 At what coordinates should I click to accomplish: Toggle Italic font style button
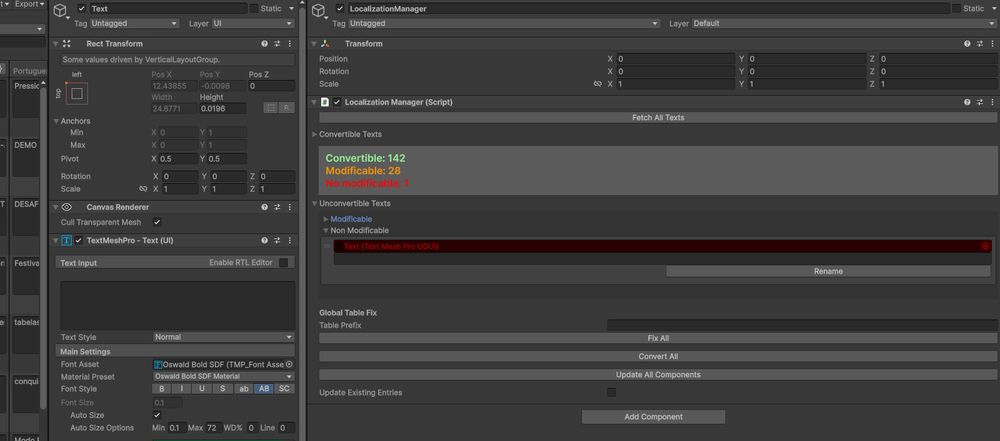point(182,389)
